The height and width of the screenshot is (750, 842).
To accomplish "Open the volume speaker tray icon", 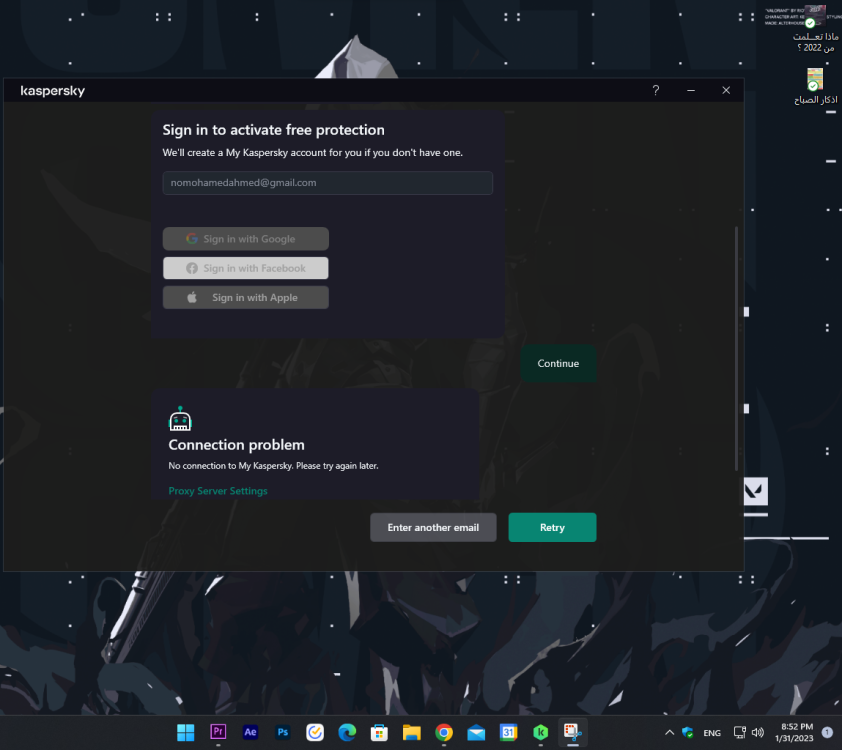I will click(758, 732).
